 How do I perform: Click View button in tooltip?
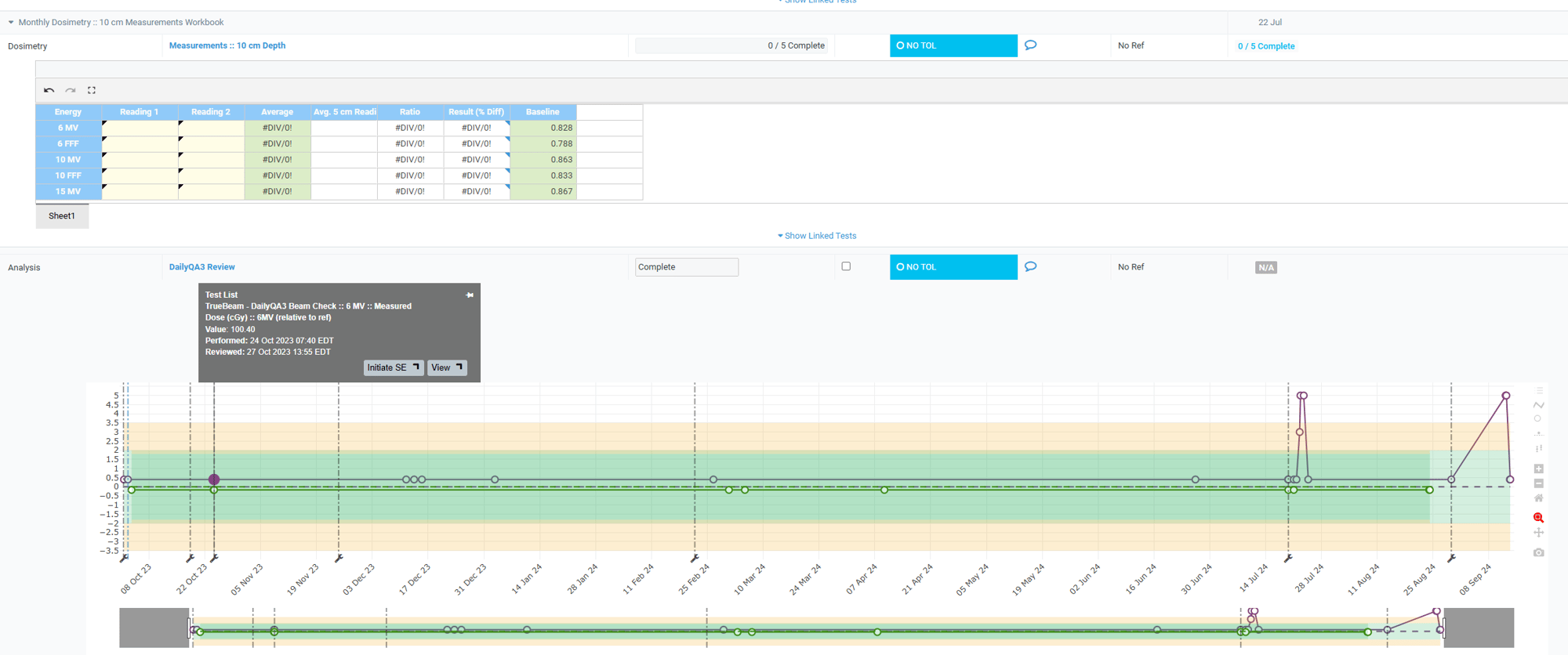447,367
